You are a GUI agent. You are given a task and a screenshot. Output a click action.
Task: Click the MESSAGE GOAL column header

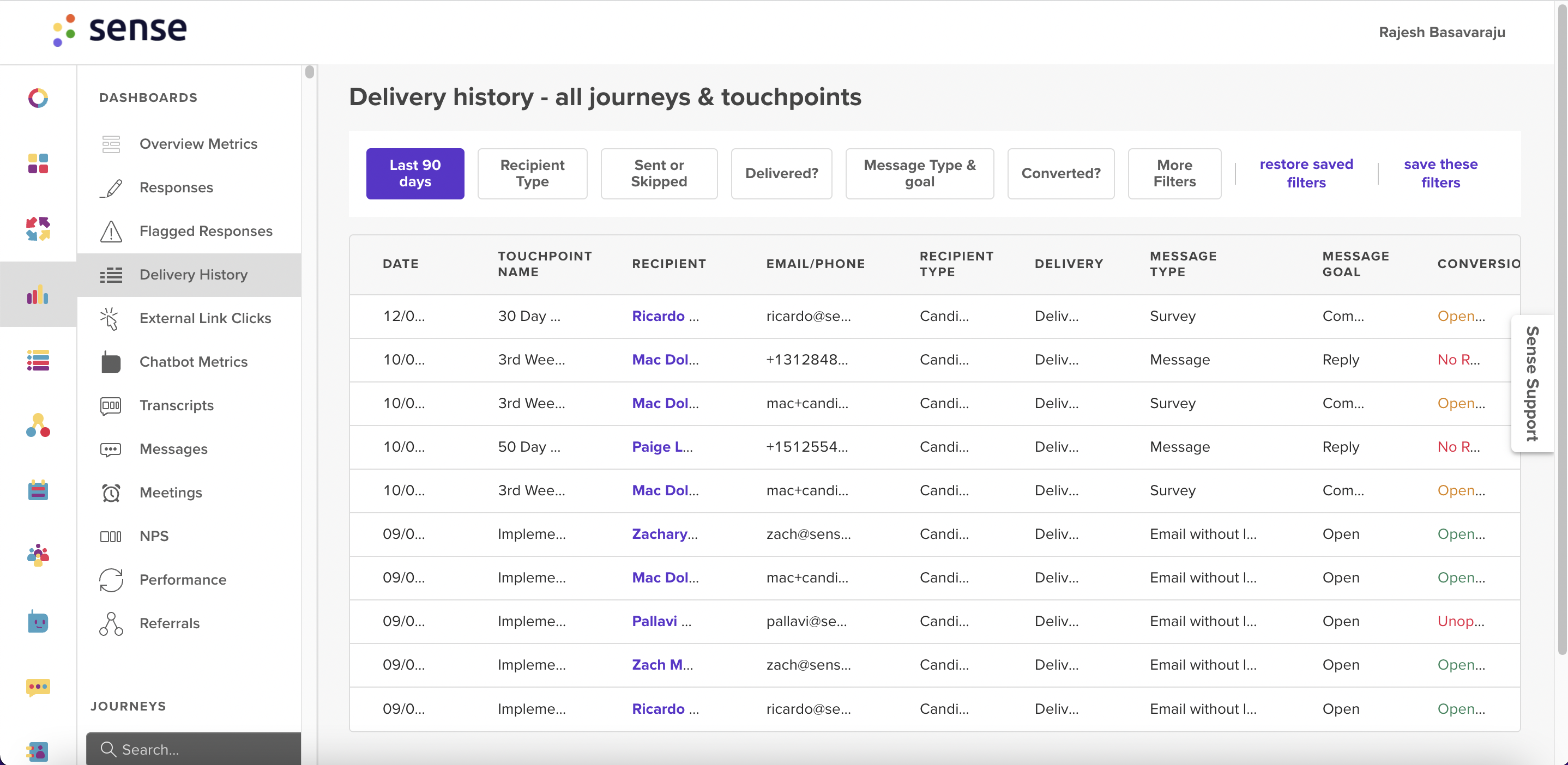[1355, 264]
